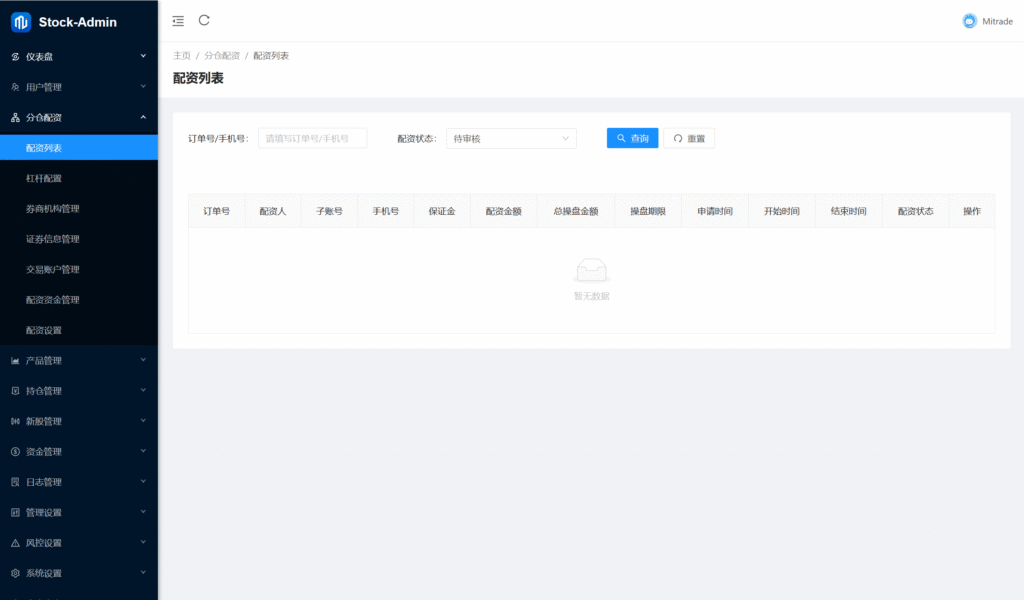Image resolution: width=1024 pixels, height=600 pixels.
Task: Open 券商机构管理 menu item
Action: pyautogui.click(x=52, y=209)
